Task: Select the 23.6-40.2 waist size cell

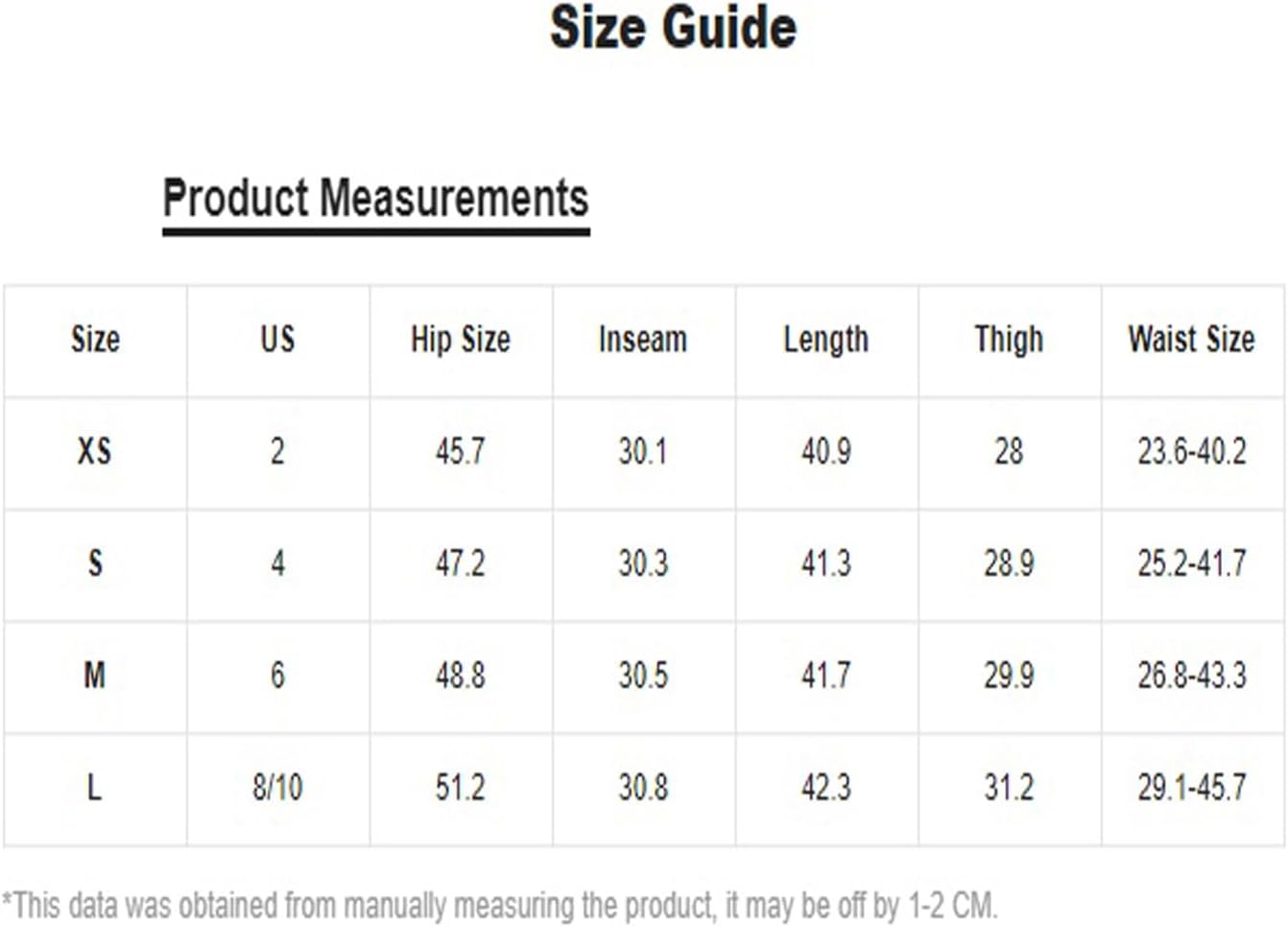Action: click(x=1191, y=451)
